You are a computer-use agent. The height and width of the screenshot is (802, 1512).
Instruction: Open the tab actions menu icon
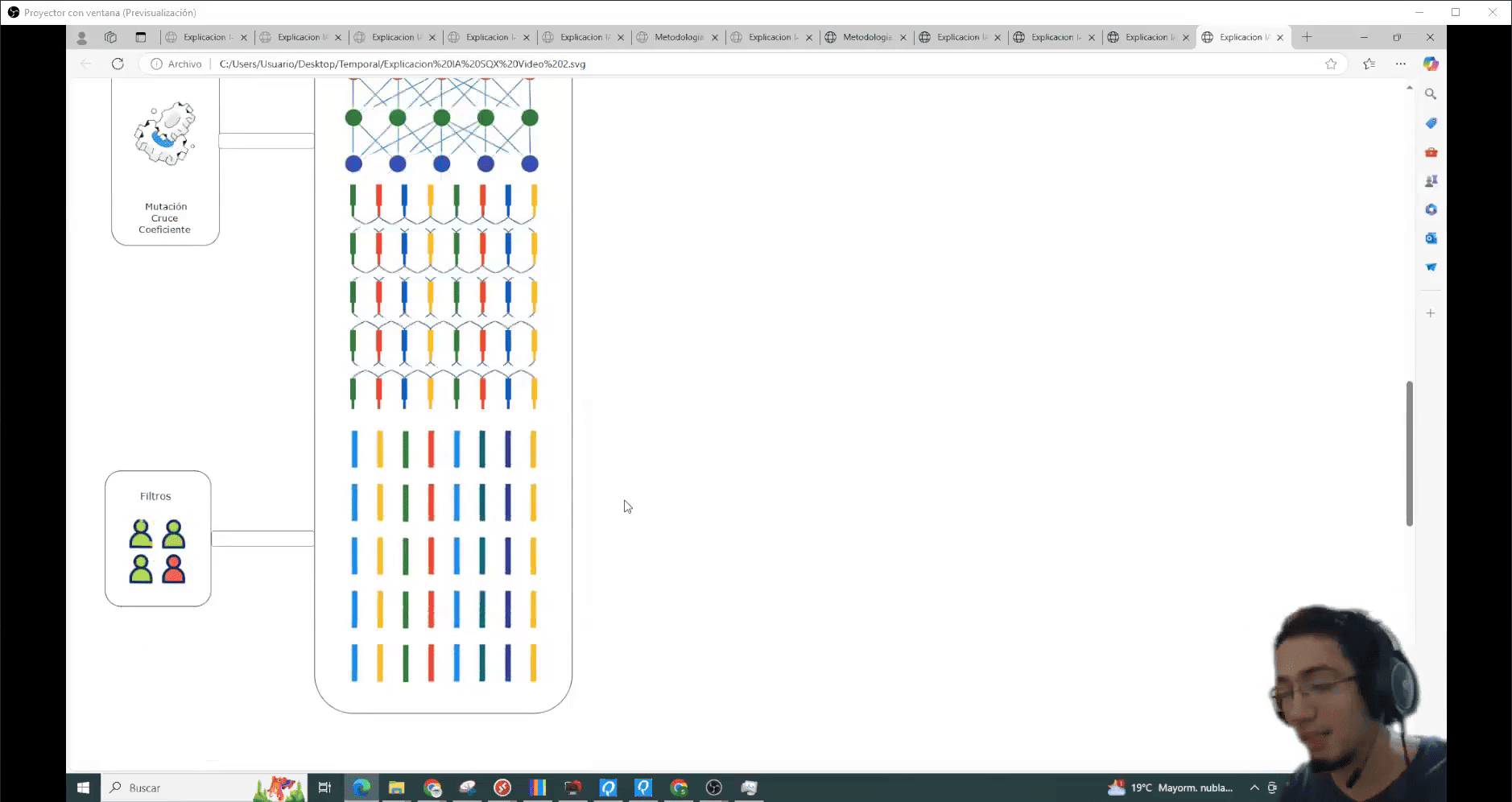141,37
